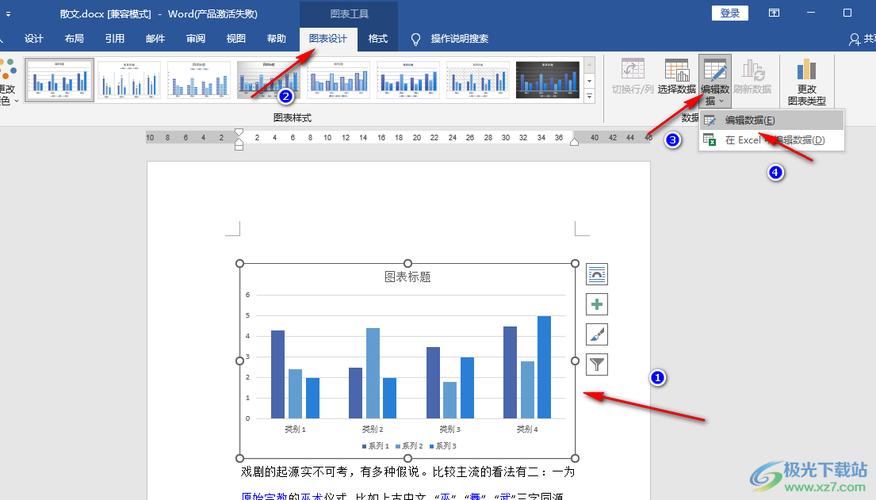Select the 图表设计 tab

point(328,39)
